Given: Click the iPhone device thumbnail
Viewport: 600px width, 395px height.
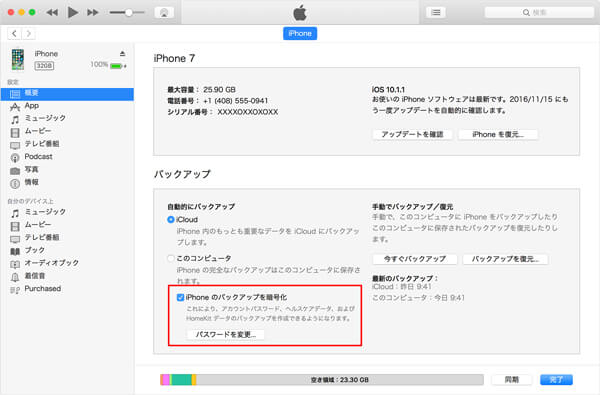Looking at the screenshot, I should [x=18, y=59].
